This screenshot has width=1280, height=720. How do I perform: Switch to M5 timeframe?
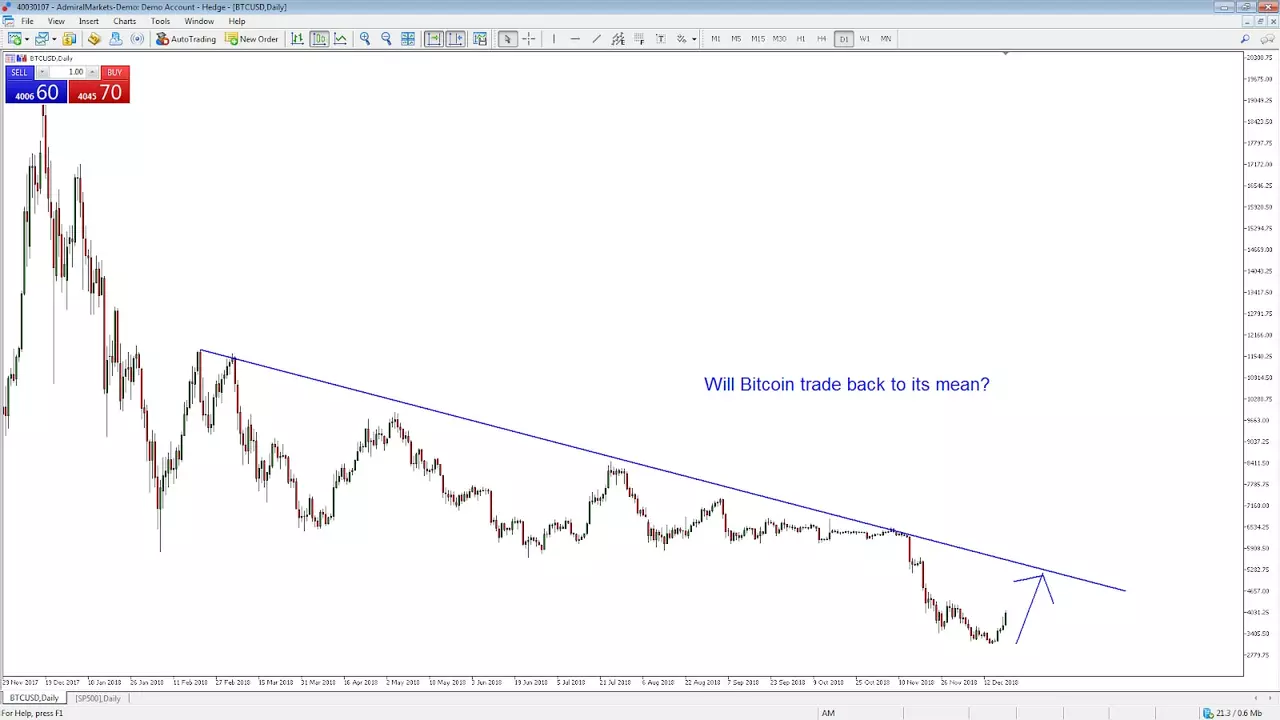(736, 39)
